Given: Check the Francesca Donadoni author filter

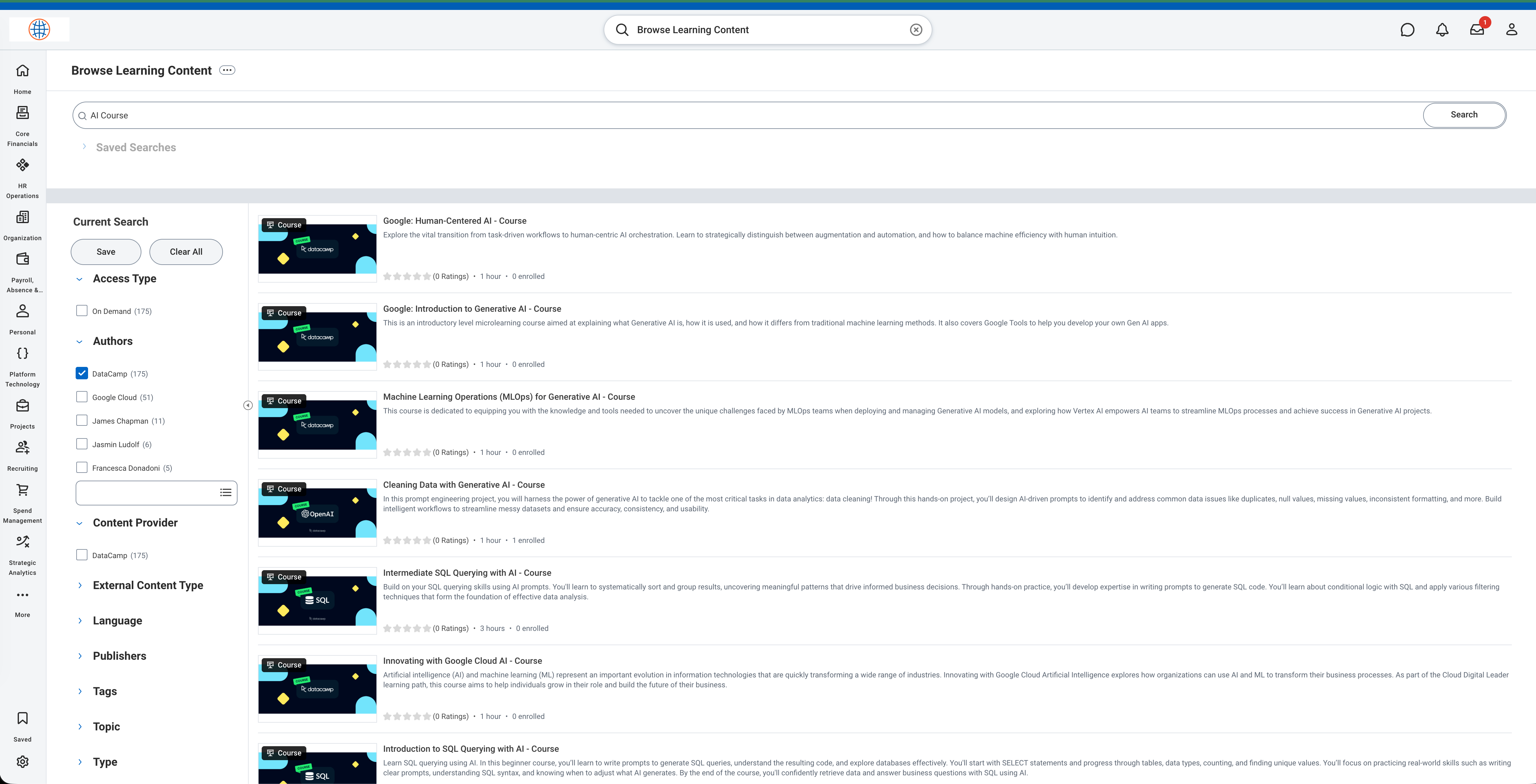Looking at the screenshot, I should [82, 467].
